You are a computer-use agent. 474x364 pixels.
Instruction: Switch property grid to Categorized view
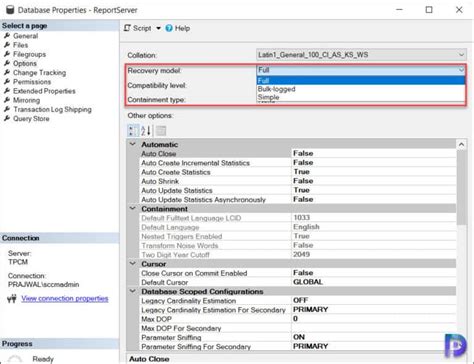pyautogui.click(x=133, y=131)
